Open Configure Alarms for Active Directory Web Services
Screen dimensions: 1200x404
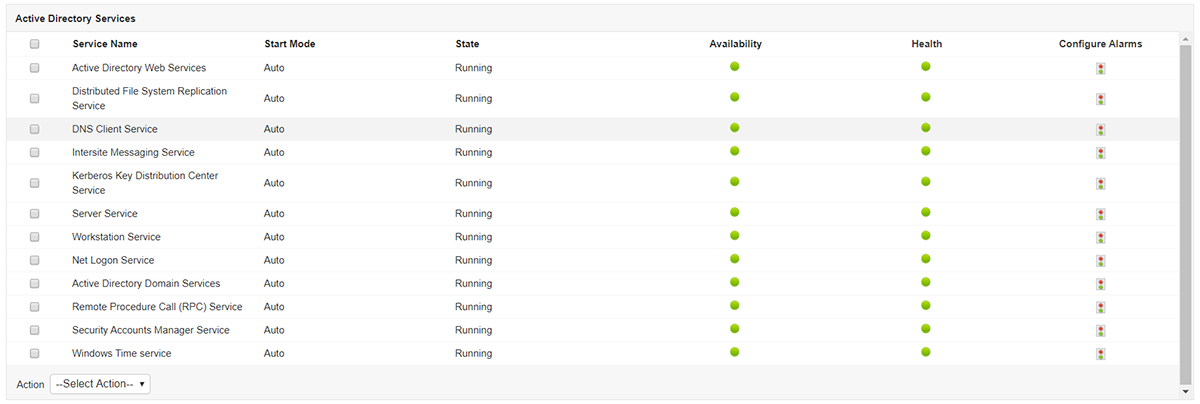(1100, 69)
